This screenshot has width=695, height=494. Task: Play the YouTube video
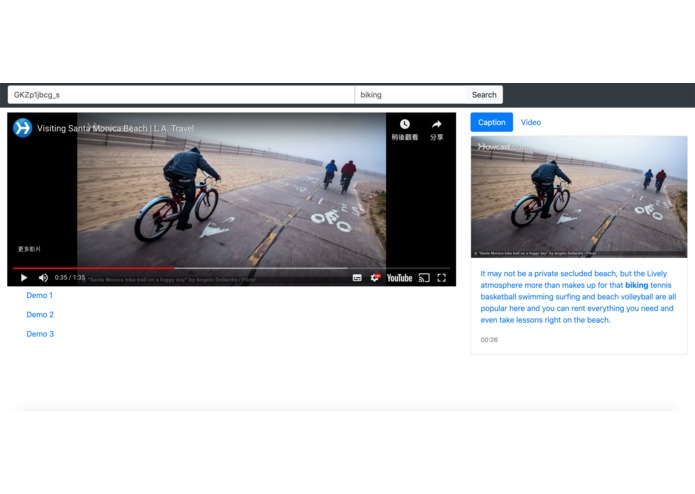(x=24, y=278)
